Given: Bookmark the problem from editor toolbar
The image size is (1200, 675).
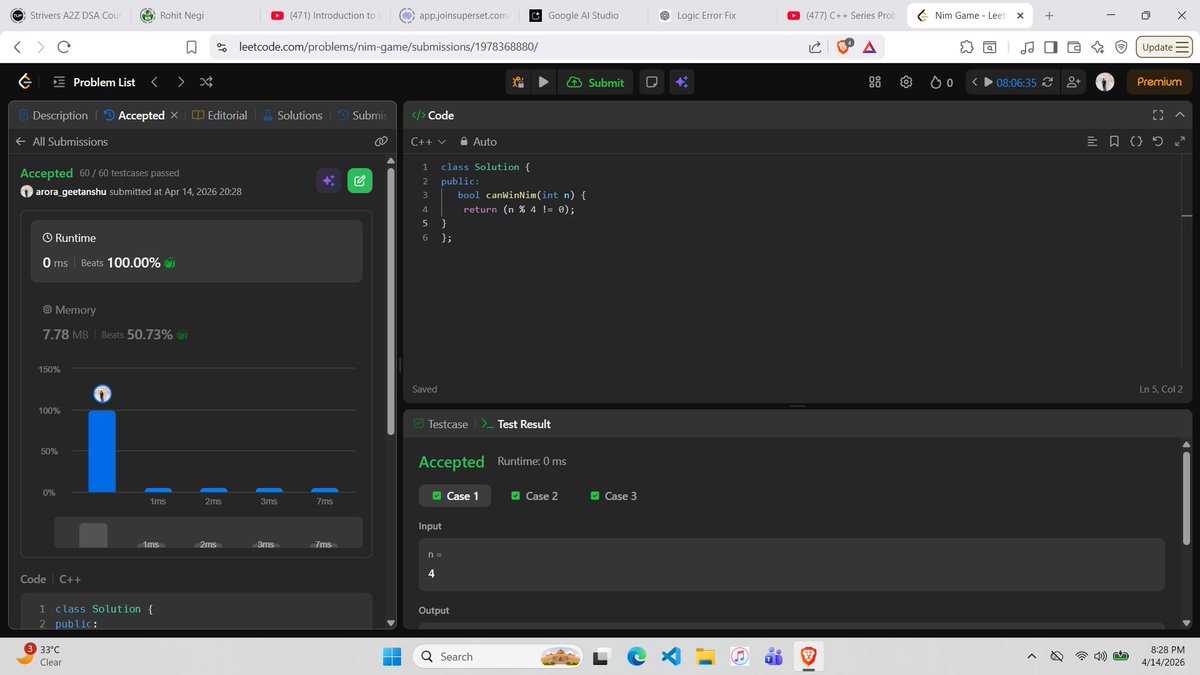Looking at the screenshot, I should coord(1114,141).
